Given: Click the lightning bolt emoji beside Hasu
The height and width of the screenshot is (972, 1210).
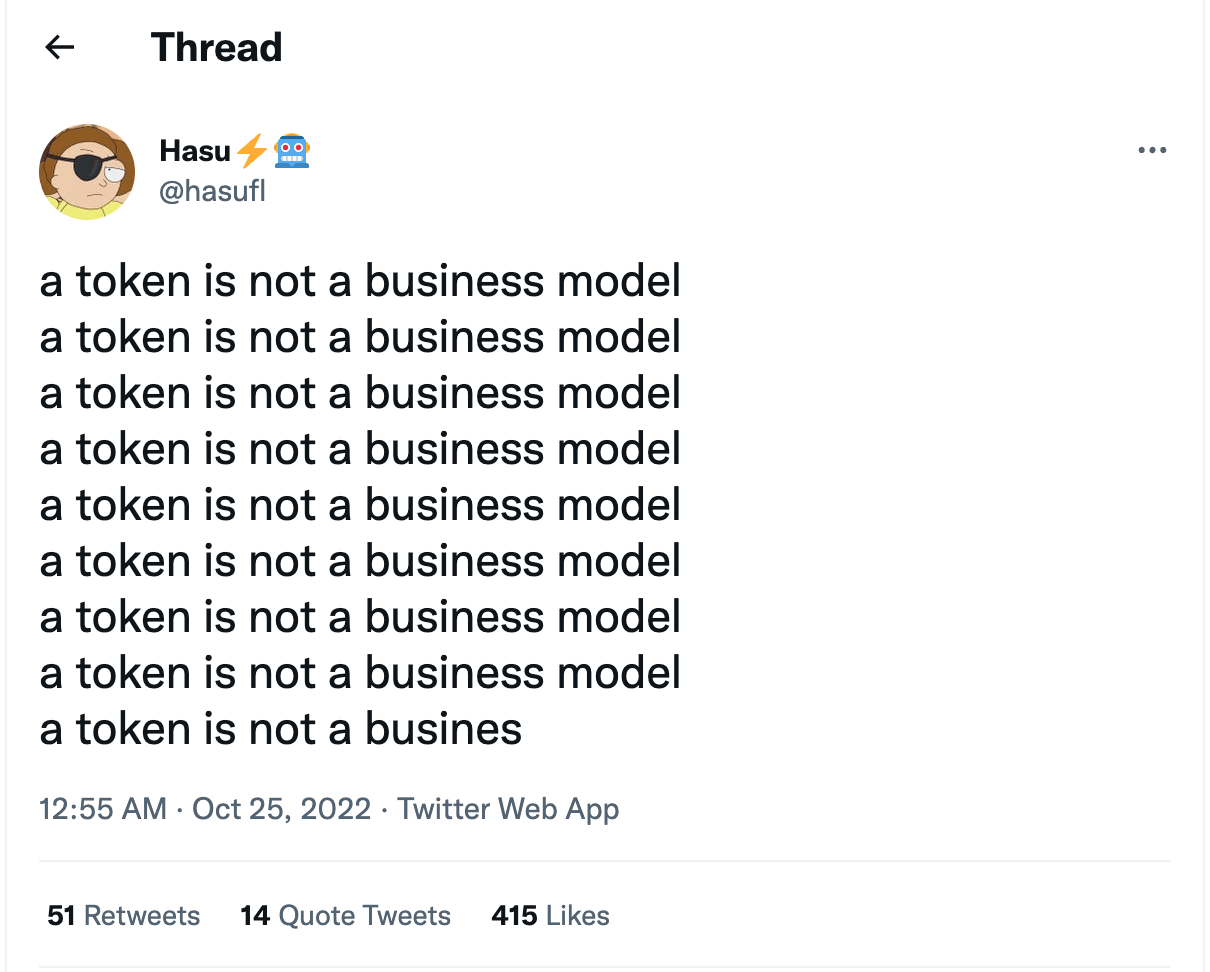Looking at the screenshot, I should (x=252, y=151).
